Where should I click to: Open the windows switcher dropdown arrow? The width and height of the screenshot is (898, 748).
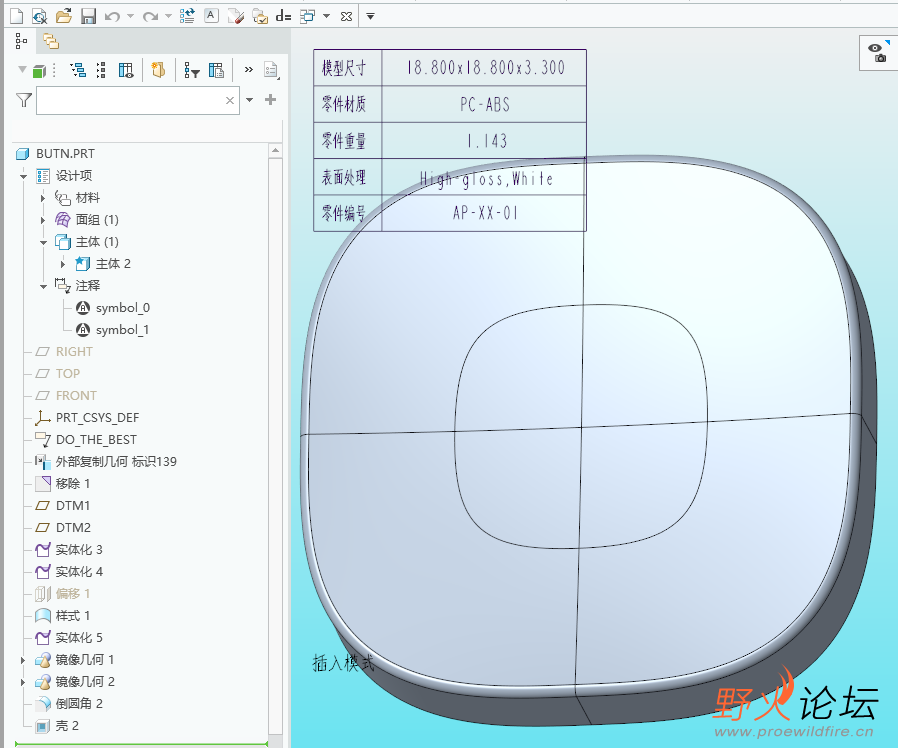(x=326, y=16)
